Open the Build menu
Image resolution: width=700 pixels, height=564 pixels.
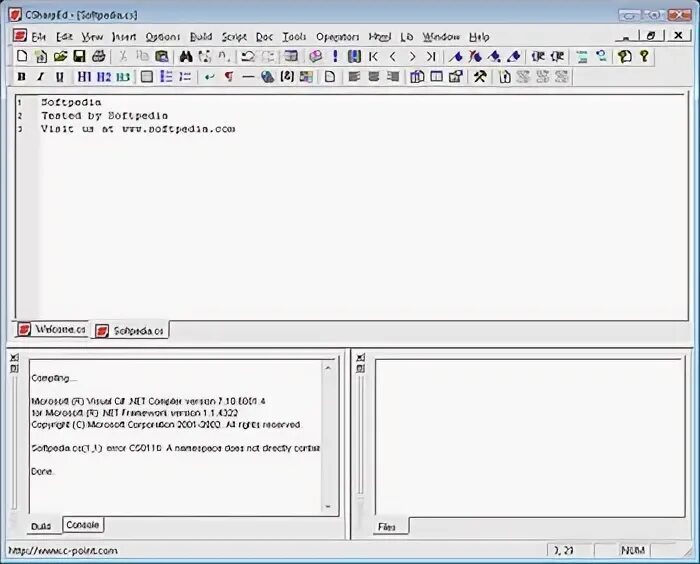pos(201,37)
